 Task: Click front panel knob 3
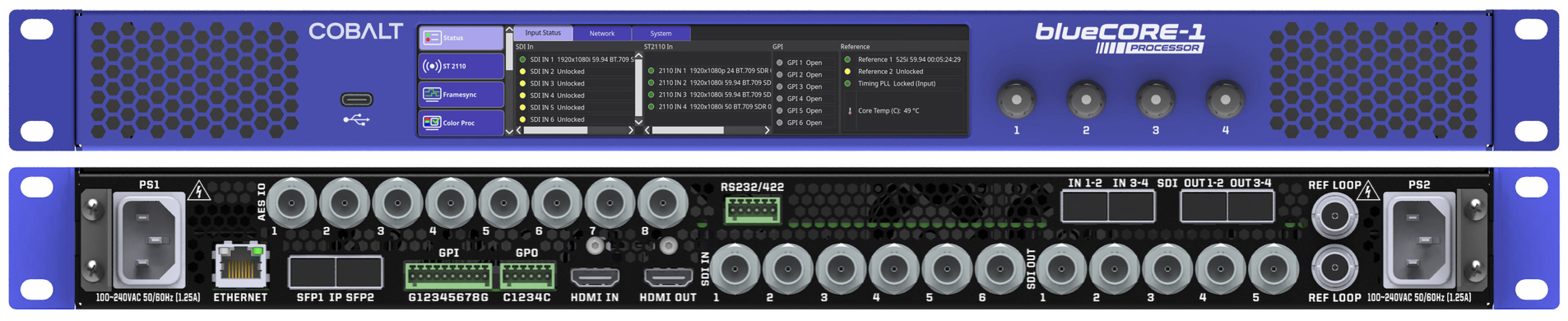pyautogui.click(x=1156, y=100)
